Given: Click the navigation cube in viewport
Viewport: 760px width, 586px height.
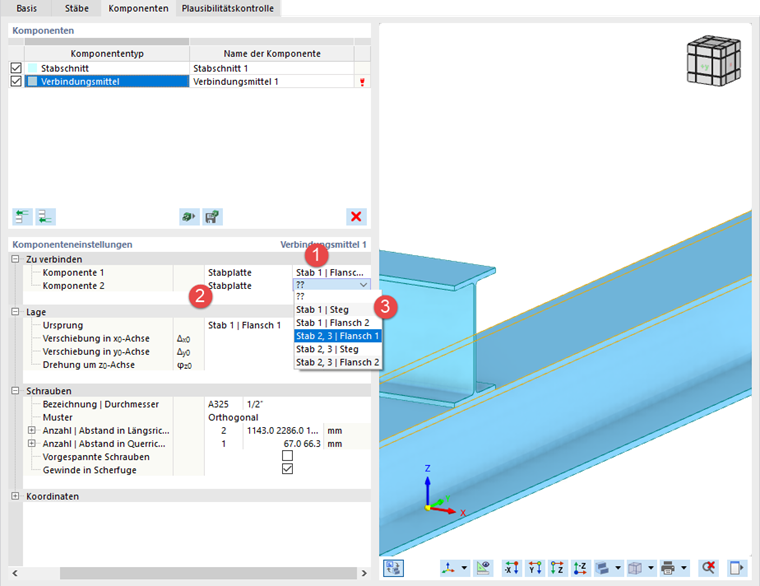Looking at the screenshot, I should coord(714,61).
